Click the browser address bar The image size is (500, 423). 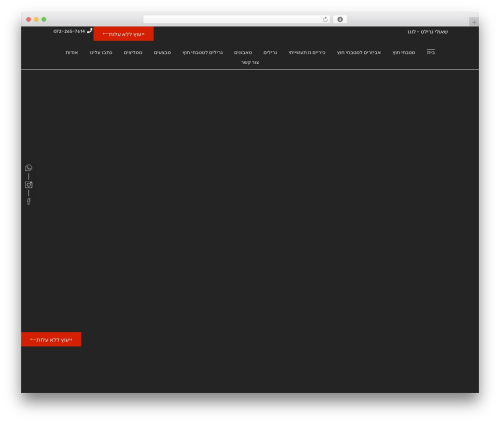tap(237, 19)
